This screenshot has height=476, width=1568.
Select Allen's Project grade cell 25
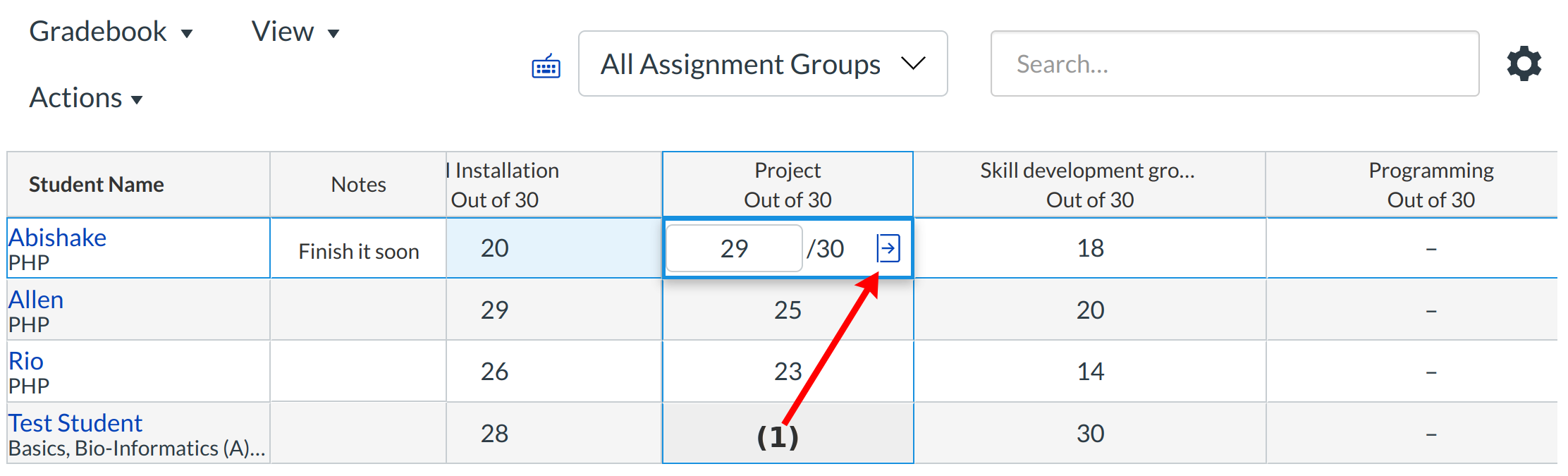click(x=787, y=310)
